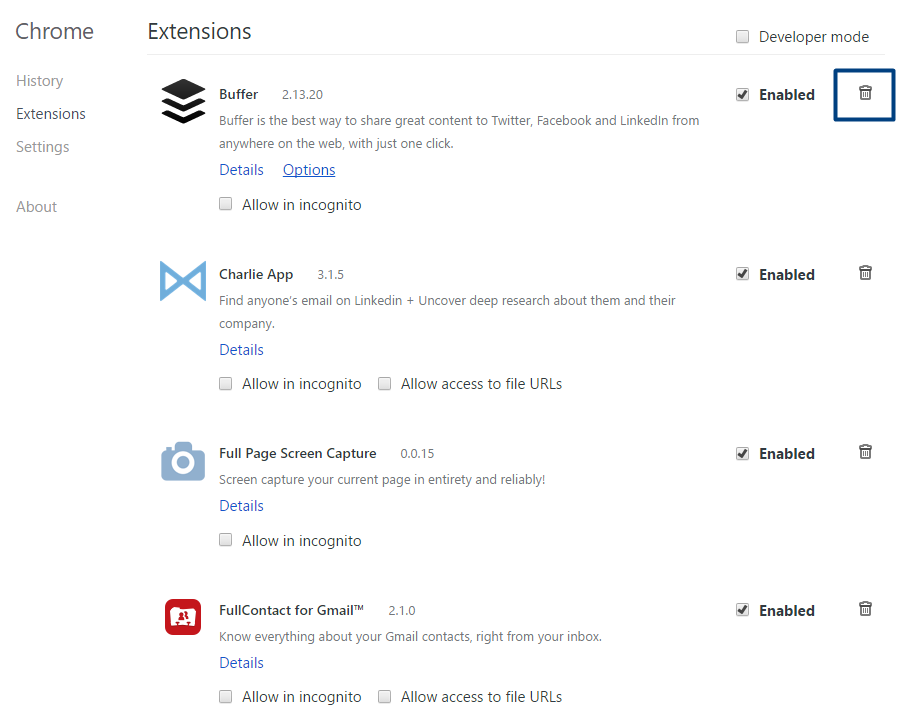The image size is (922, 723).
Task: Click the Buffer stacked-layers extension icon
Action: tap(183, 101)
